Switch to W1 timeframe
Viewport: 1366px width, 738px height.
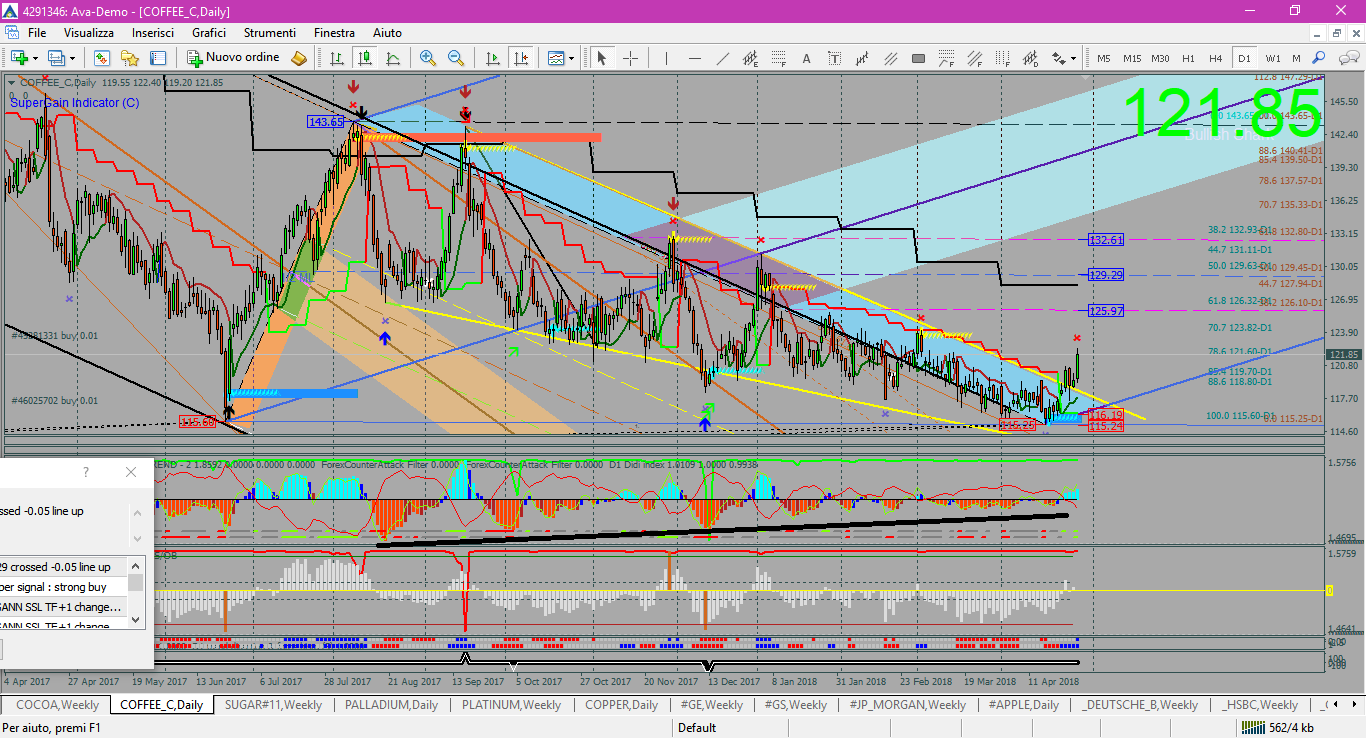pyautogui.click(x=1273, y=58)
